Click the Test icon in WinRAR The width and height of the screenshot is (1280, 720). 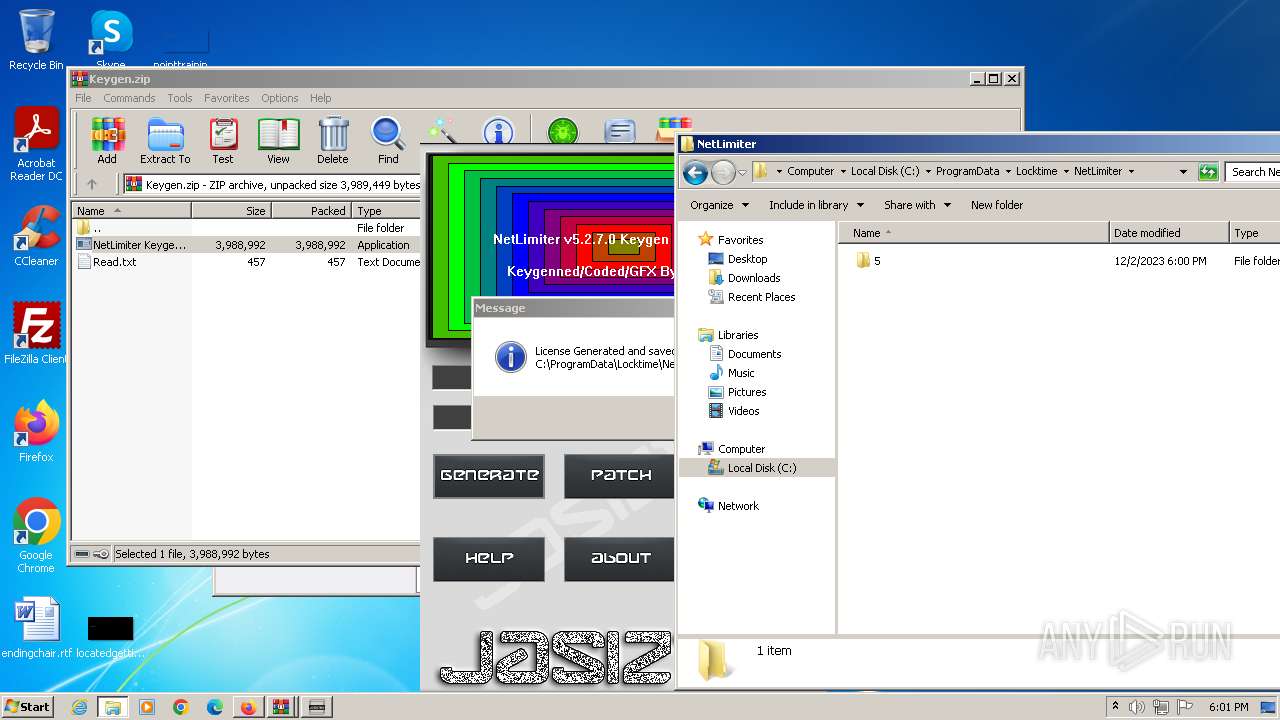click(x=223, y=139)
